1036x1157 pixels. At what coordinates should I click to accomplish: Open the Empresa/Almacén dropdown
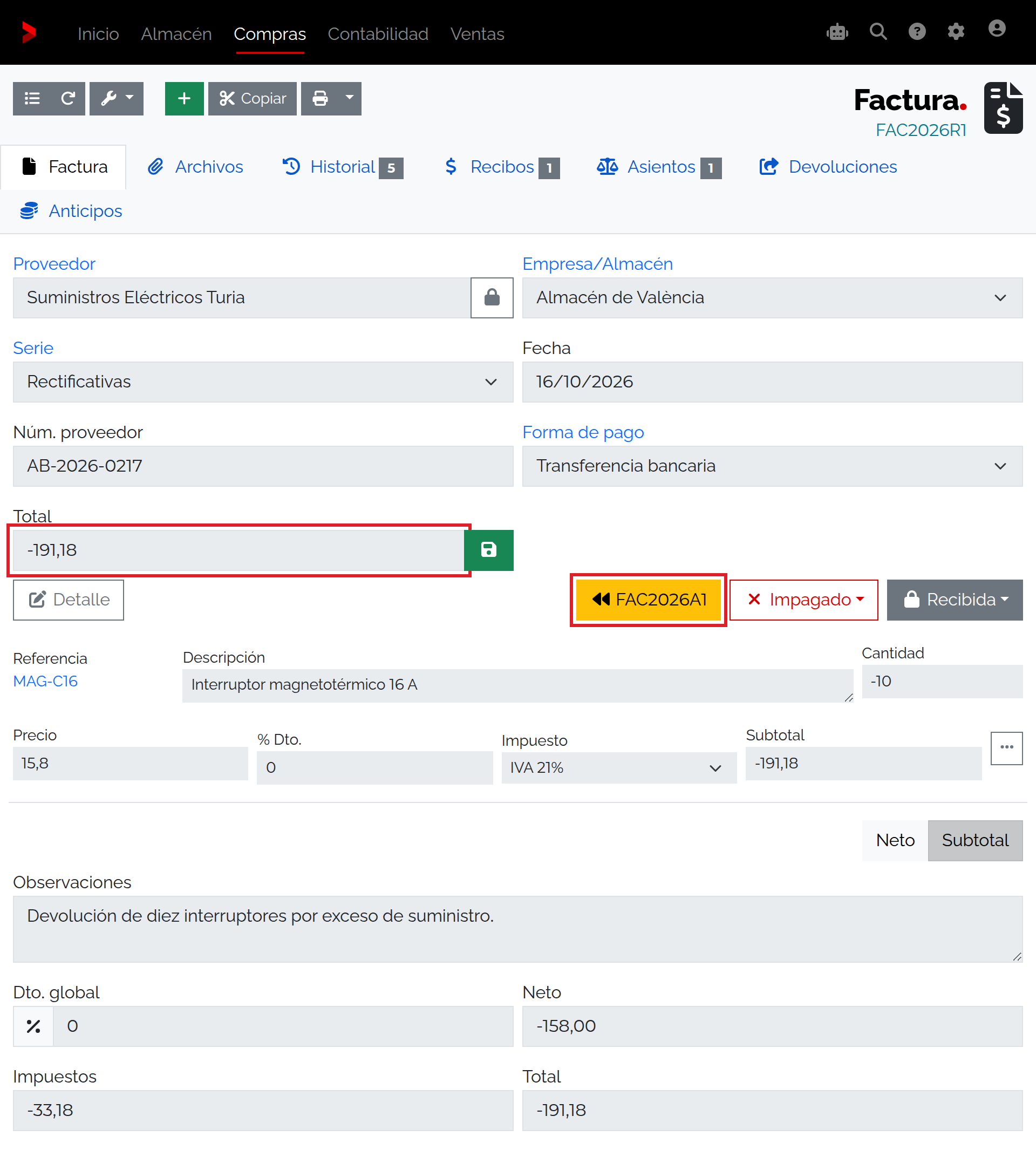click(x=772, y=298)
